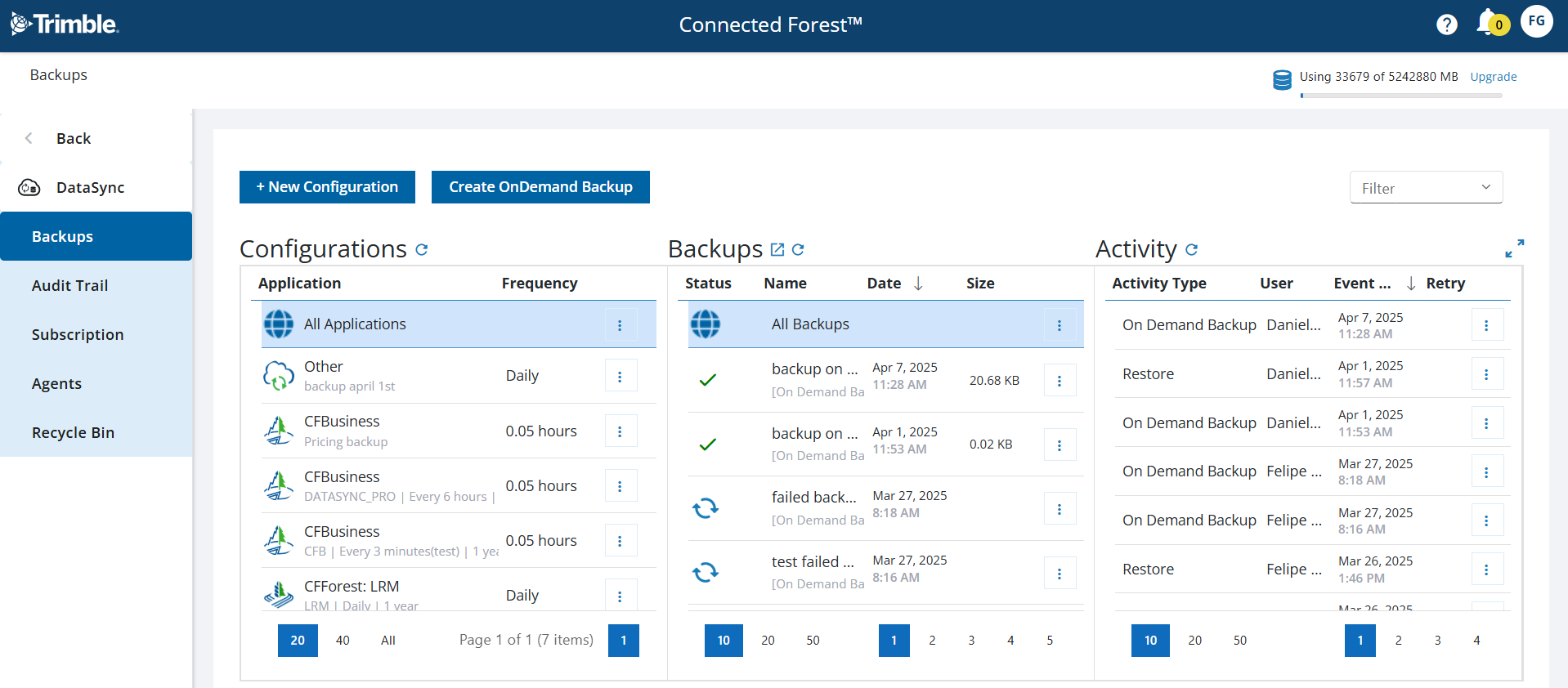
Task: Set Configurations page size to 40
Action: [343, 641]
